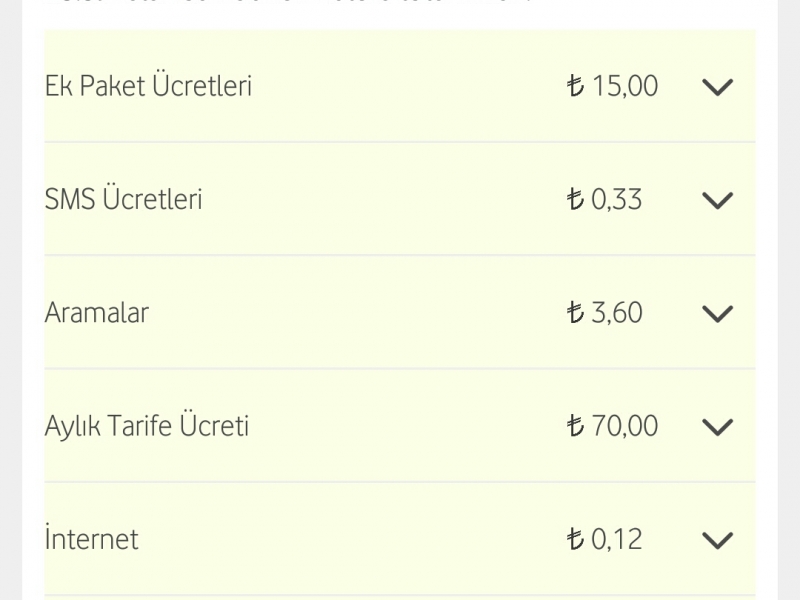Click the lira icon beside 15,00
800x600 pixels.
pyautogui.click(x=575, y=86)
